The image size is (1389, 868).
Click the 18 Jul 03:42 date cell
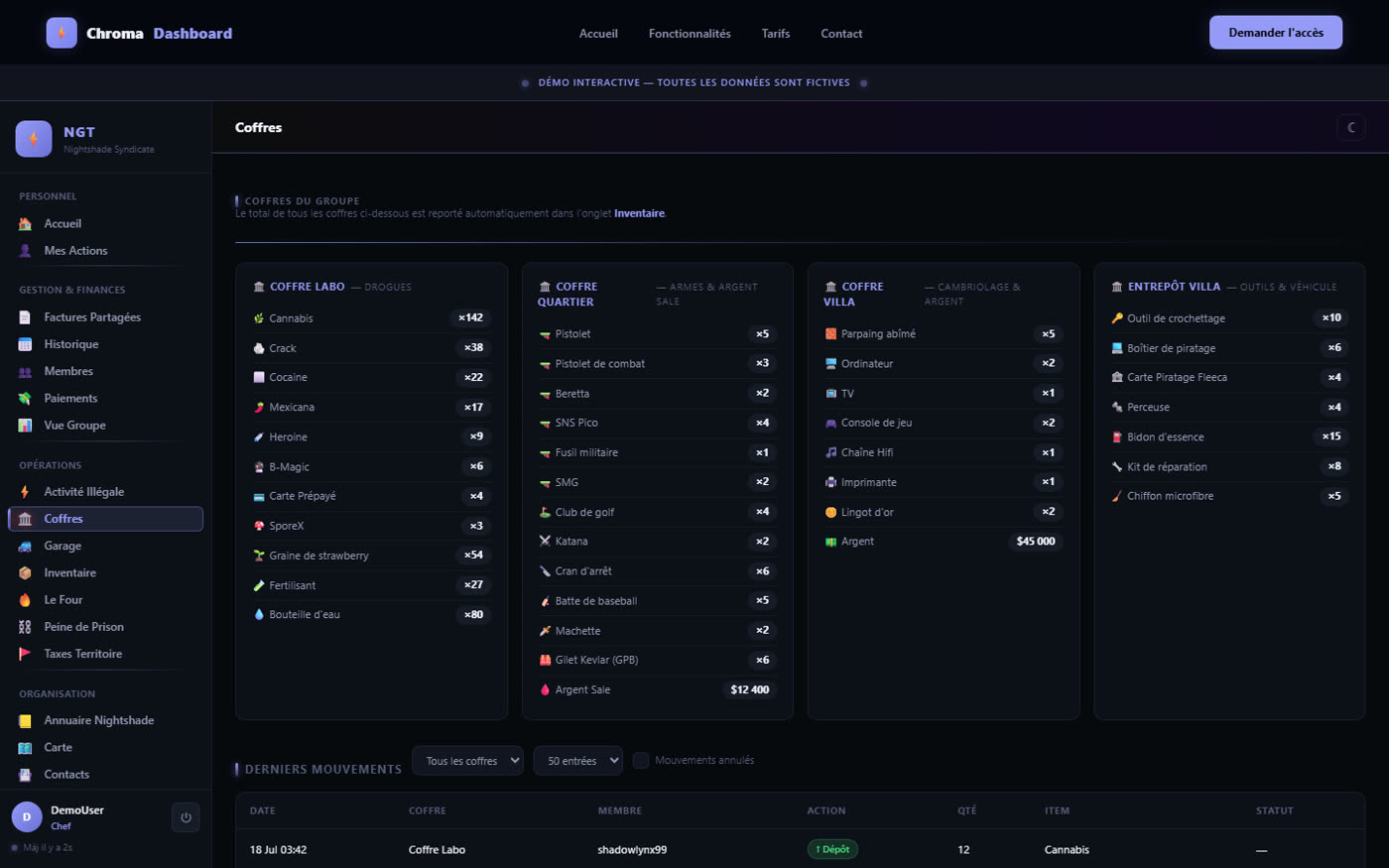[278, 850]
